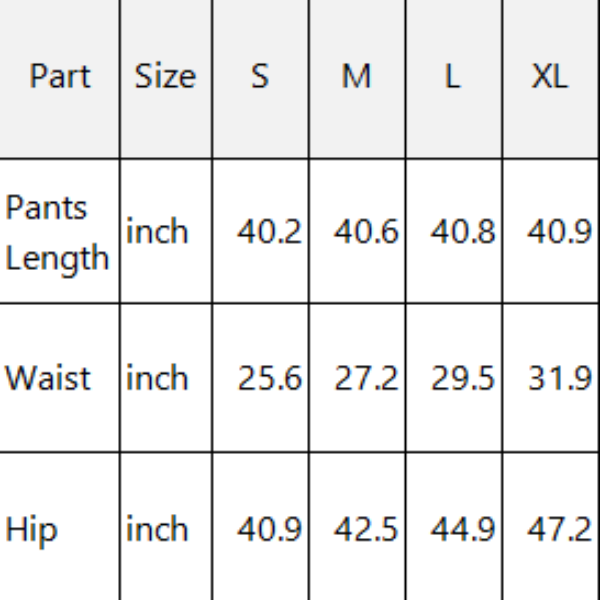Click the Size column header cell
Screen dimensions: 600x600
point(165,76)
